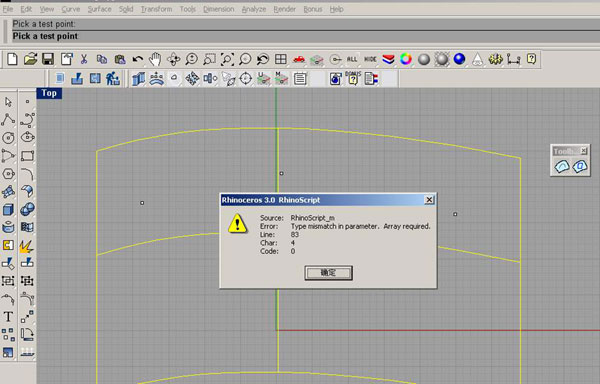The image size is (600, 384).
Task: Select the Text tool in sidebar
Action: [x=8, y=317]
